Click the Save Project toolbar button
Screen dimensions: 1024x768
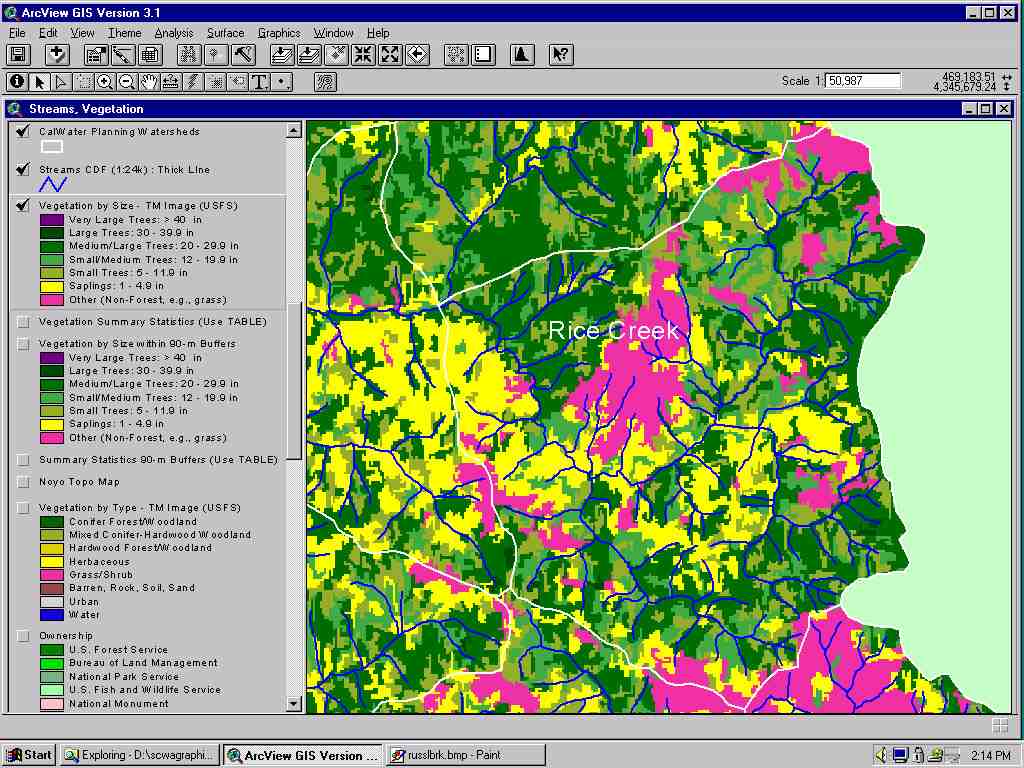tap(18, 55)
